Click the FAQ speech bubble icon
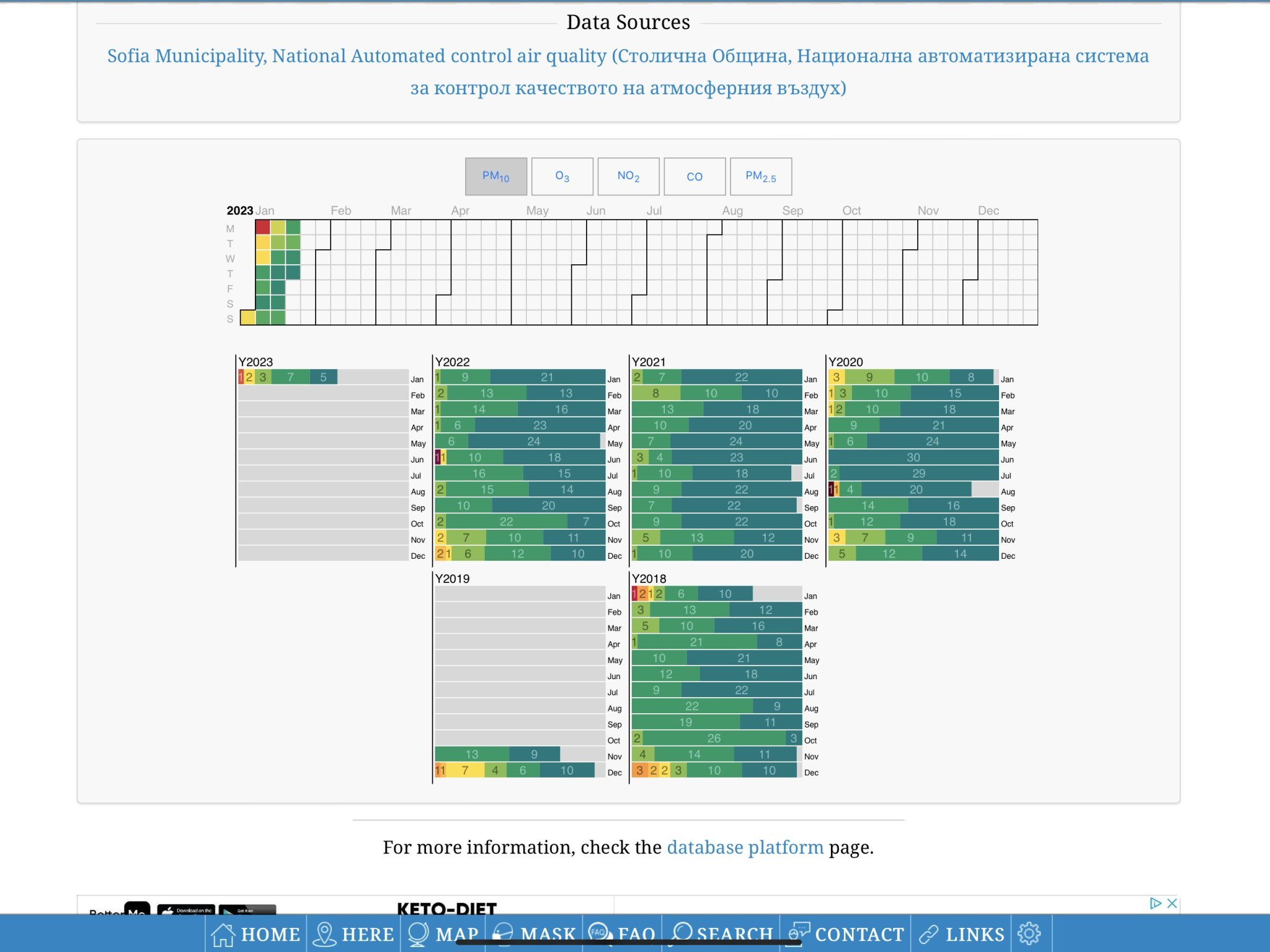 [600, 934]
